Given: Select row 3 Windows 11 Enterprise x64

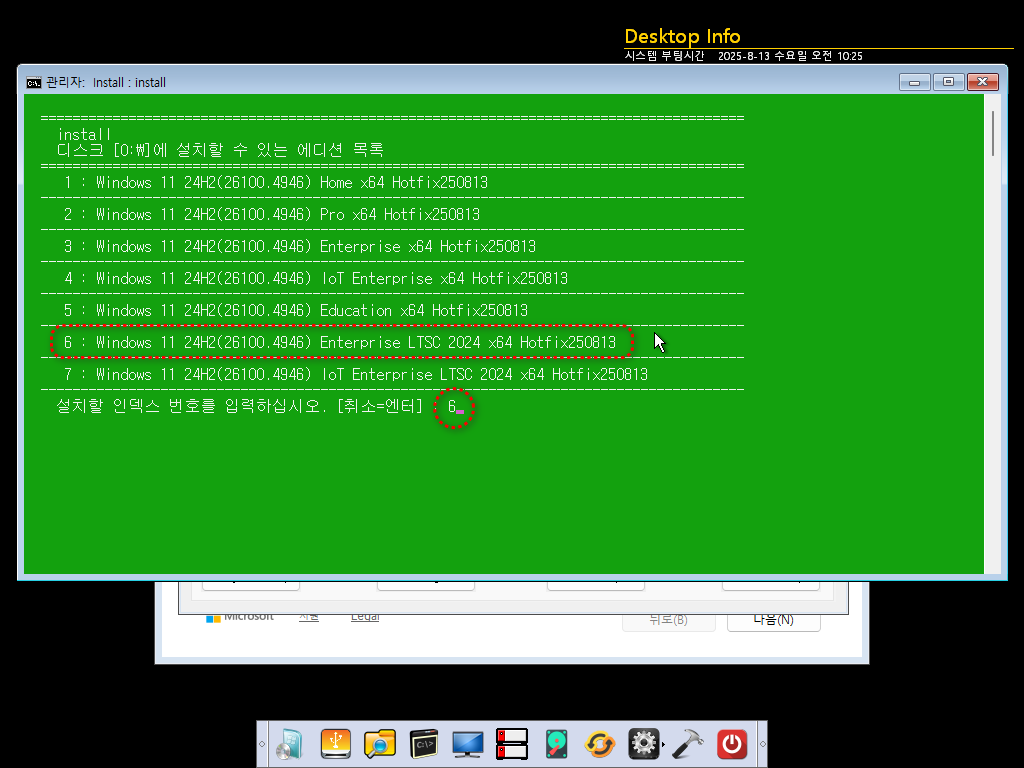Looking at the screenshot, I should [300, 246].
